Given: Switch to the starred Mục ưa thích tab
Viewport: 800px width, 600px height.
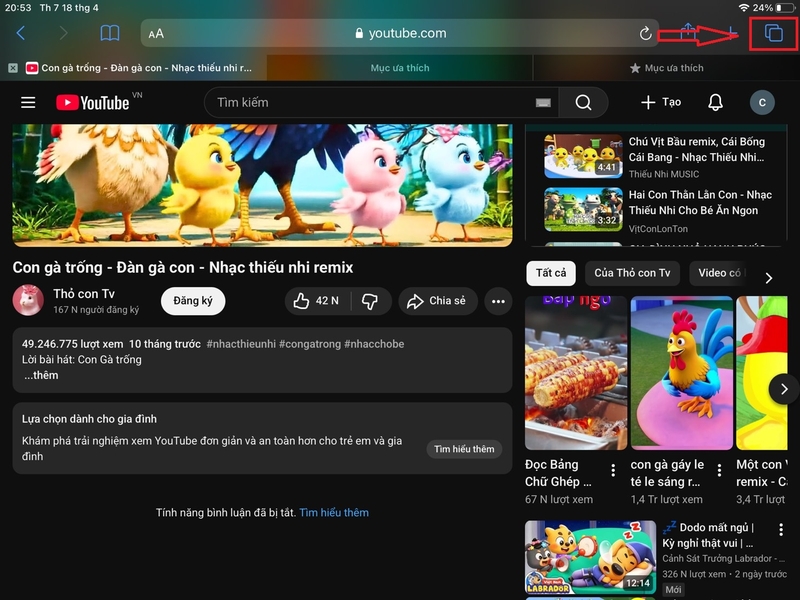Looking at the screenshot, I should 666,68.
